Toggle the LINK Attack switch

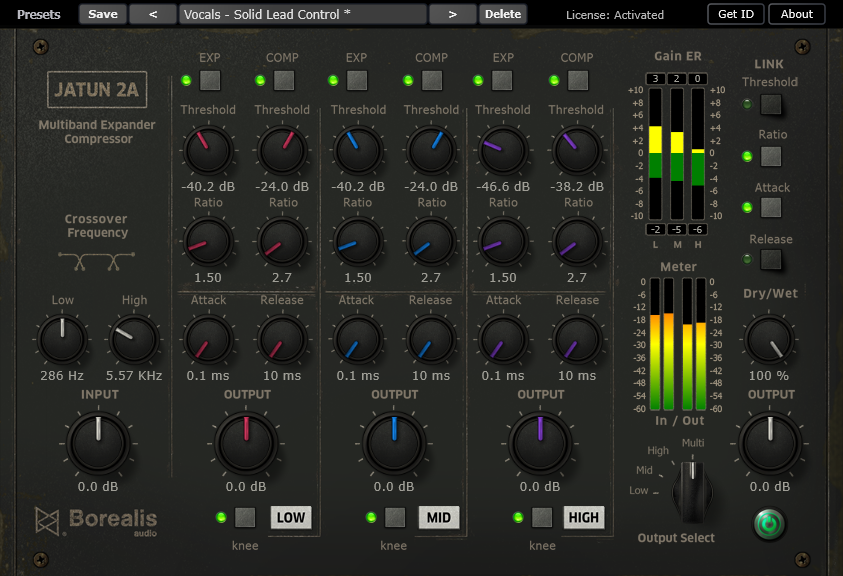[x=770, y=207]
